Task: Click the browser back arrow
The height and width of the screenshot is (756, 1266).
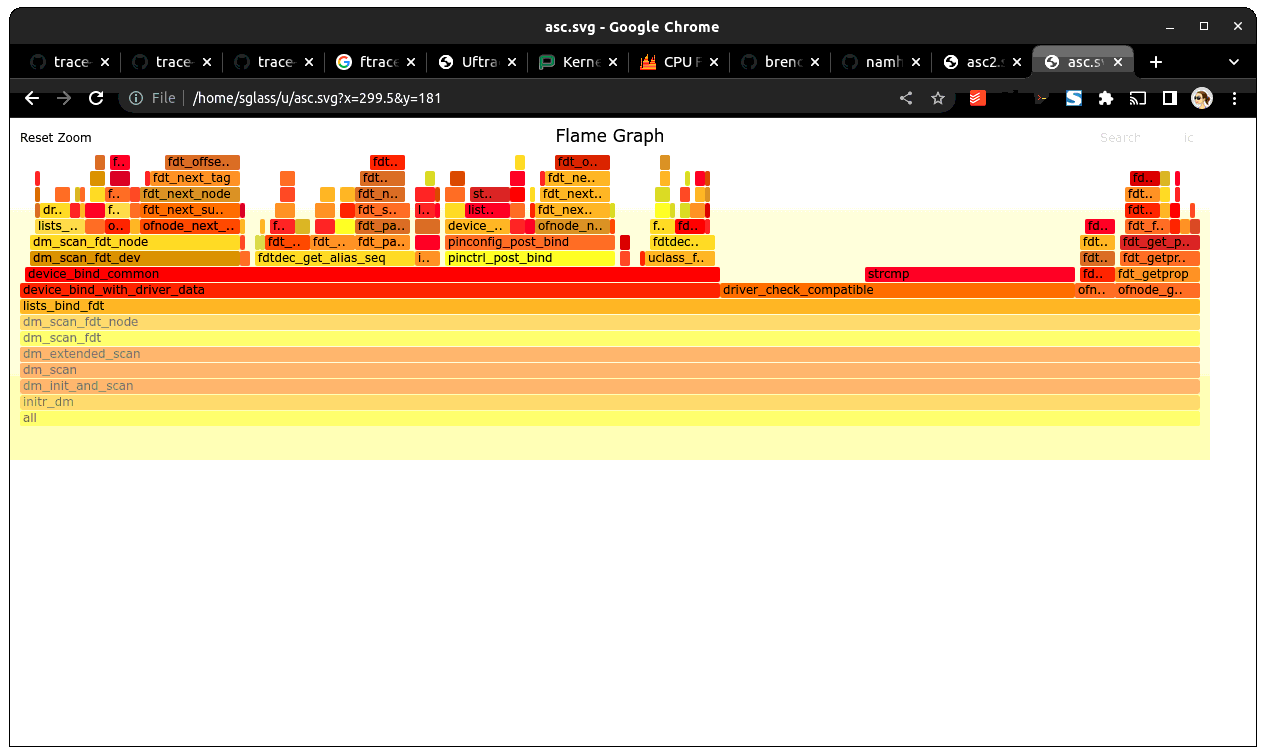Action: tap(32, 98)
